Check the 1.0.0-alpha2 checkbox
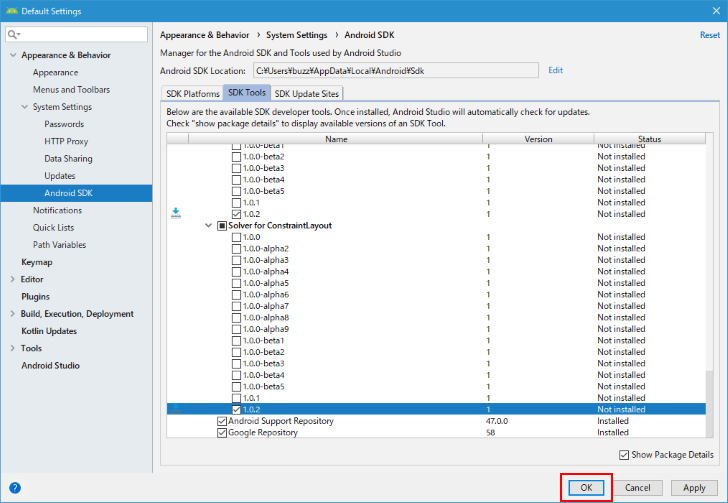 [236, 249]
